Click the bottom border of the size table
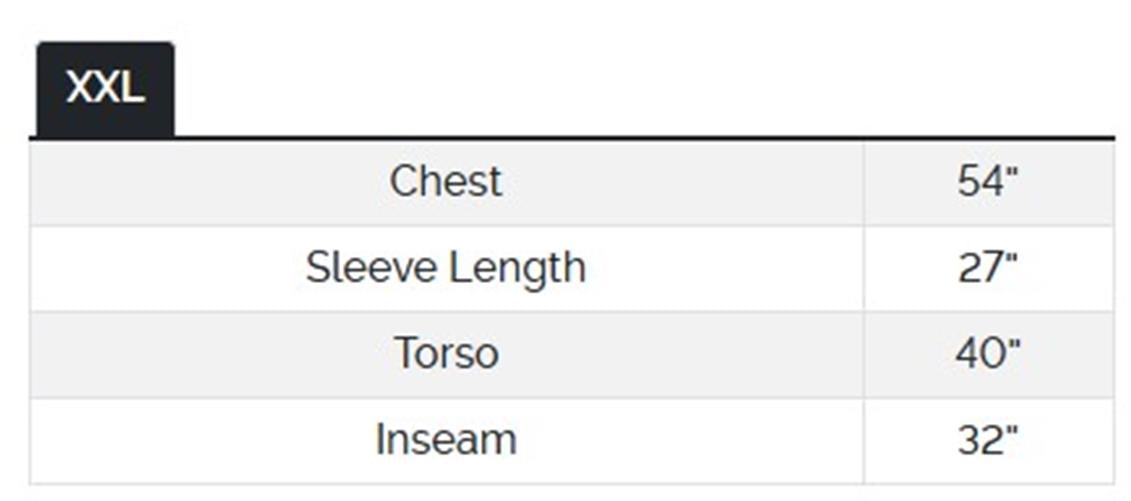The width and height of the screenshot is (1131, 501). [446, 484]
